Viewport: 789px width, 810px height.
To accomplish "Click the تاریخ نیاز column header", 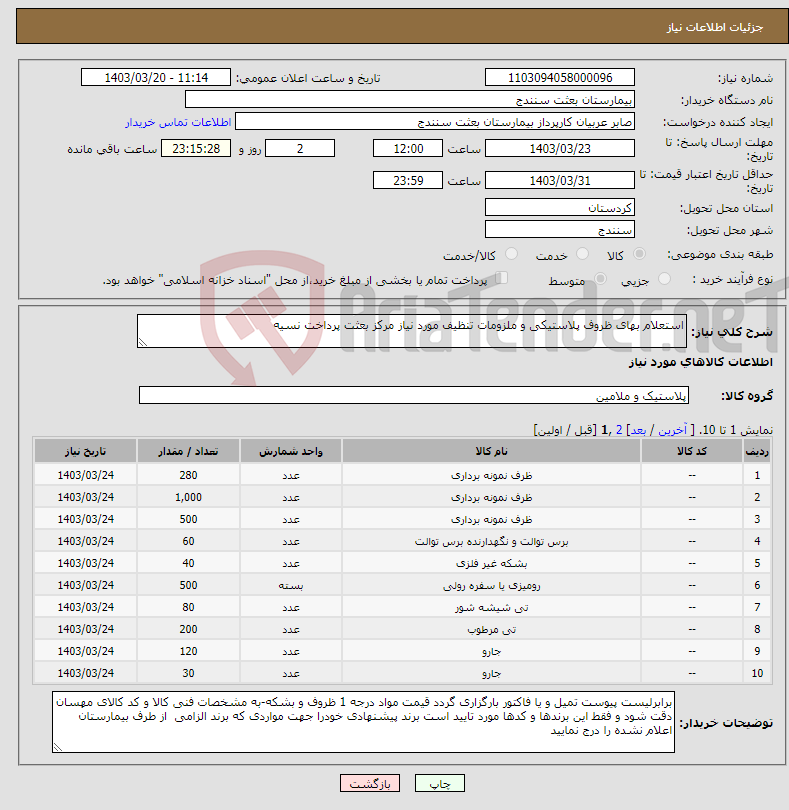I will 85,451.
